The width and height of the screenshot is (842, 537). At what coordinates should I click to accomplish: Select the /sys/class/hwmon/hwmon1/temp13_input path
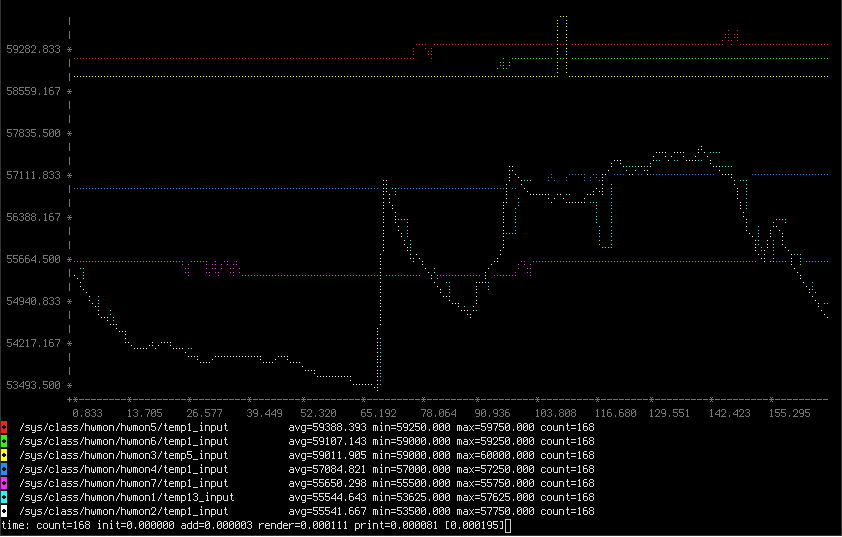[126, 497]
